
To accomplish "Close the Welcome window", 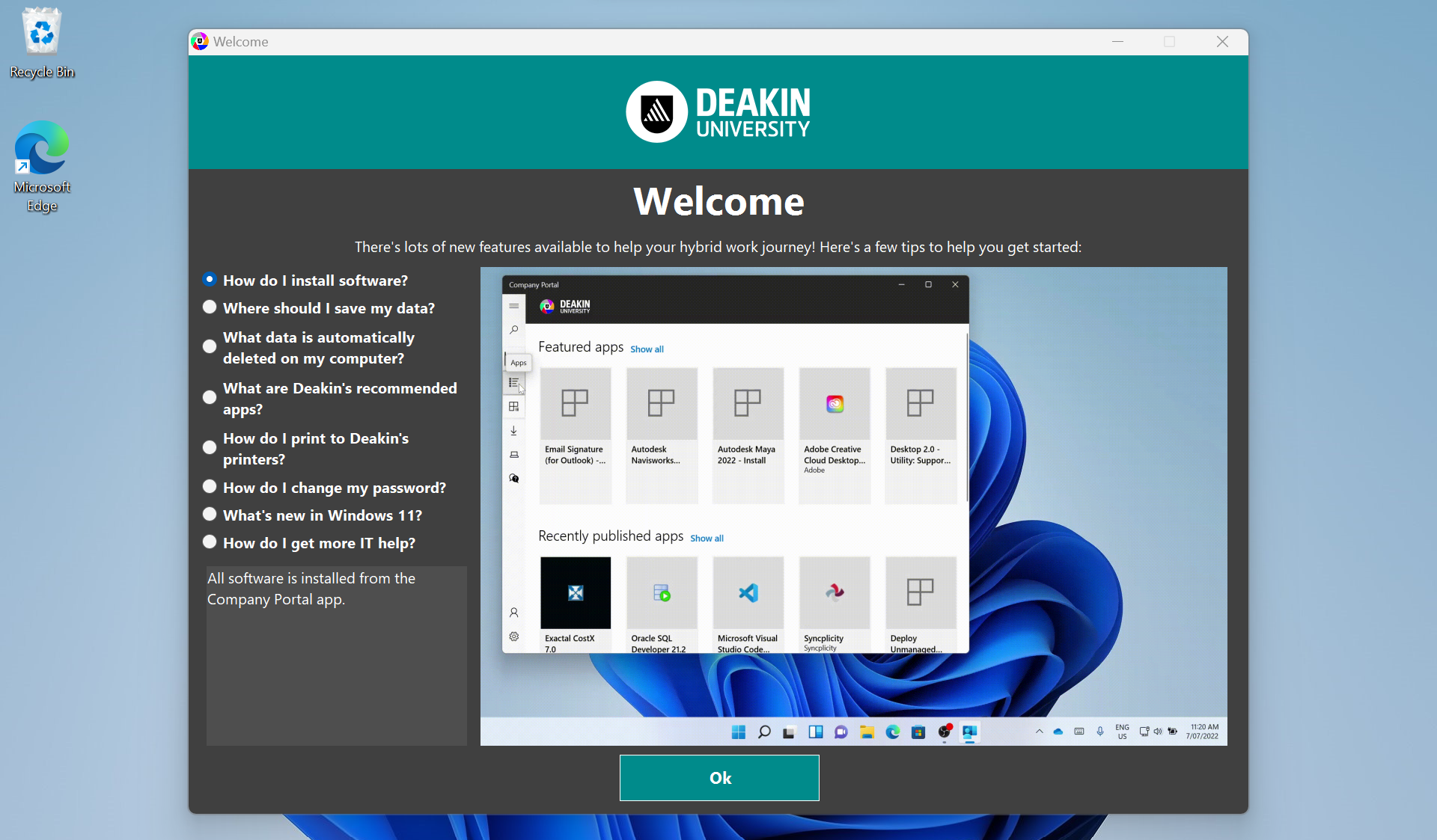I will [1222, 42].
